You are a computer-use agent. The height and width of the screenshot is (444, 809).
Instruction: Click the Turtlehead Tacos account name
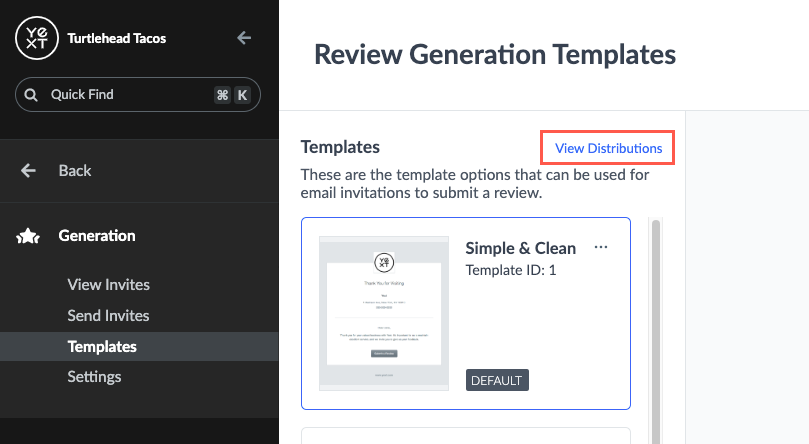tap(116, 39)
